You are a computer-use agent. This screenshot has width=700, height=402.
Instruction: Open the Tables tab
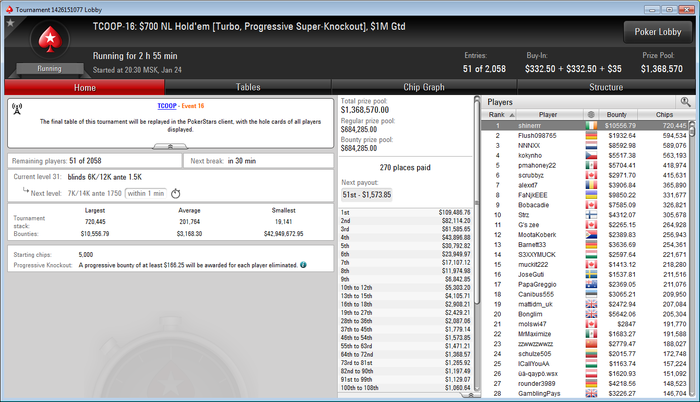coord(248,88)
